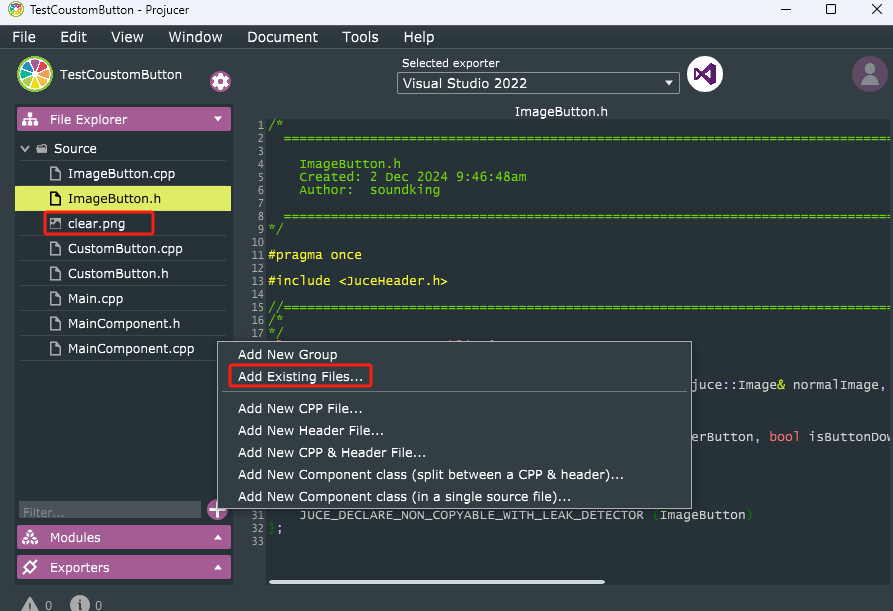Choose Add Existing Files...

454,376
